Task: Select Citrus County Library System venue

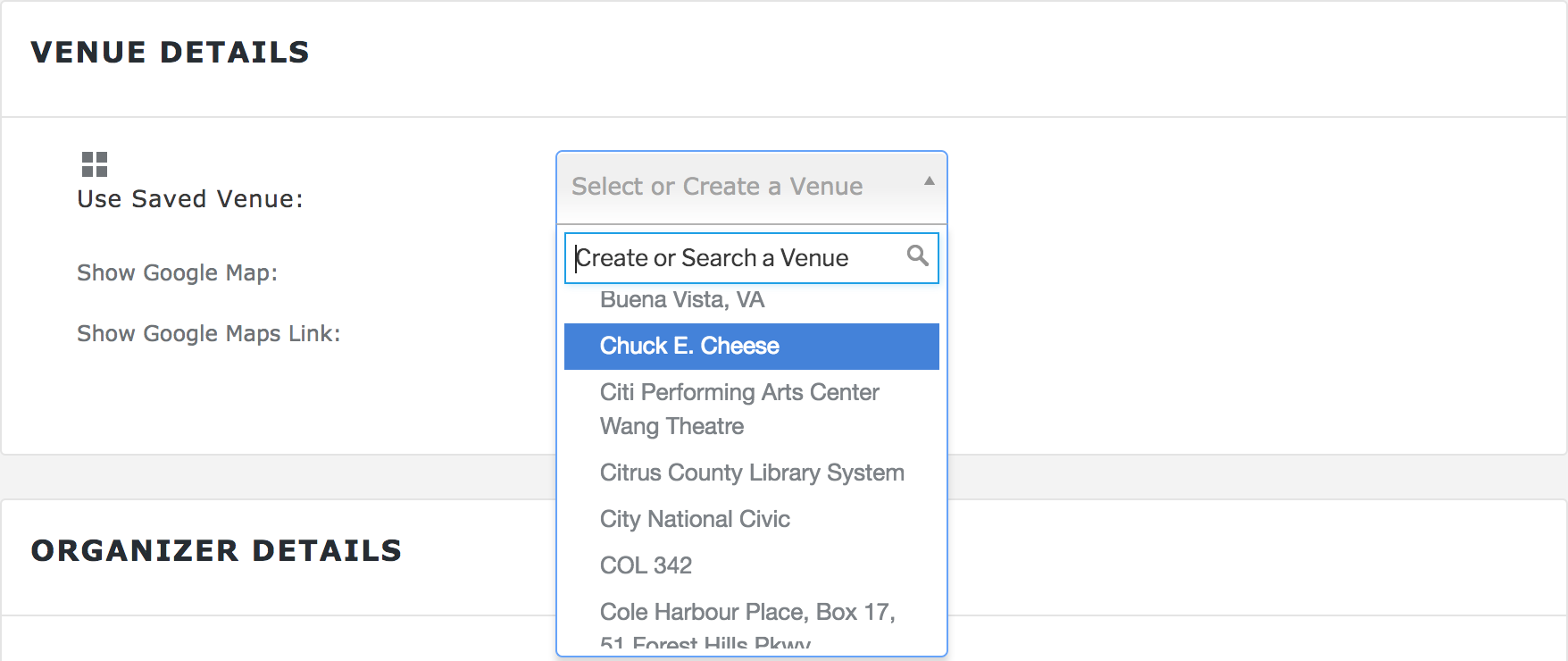Action: 752,473
